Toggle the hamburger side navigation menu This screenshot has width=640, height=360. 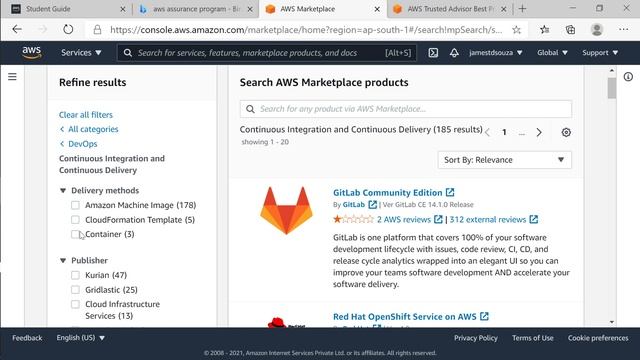tap(12, 77)
